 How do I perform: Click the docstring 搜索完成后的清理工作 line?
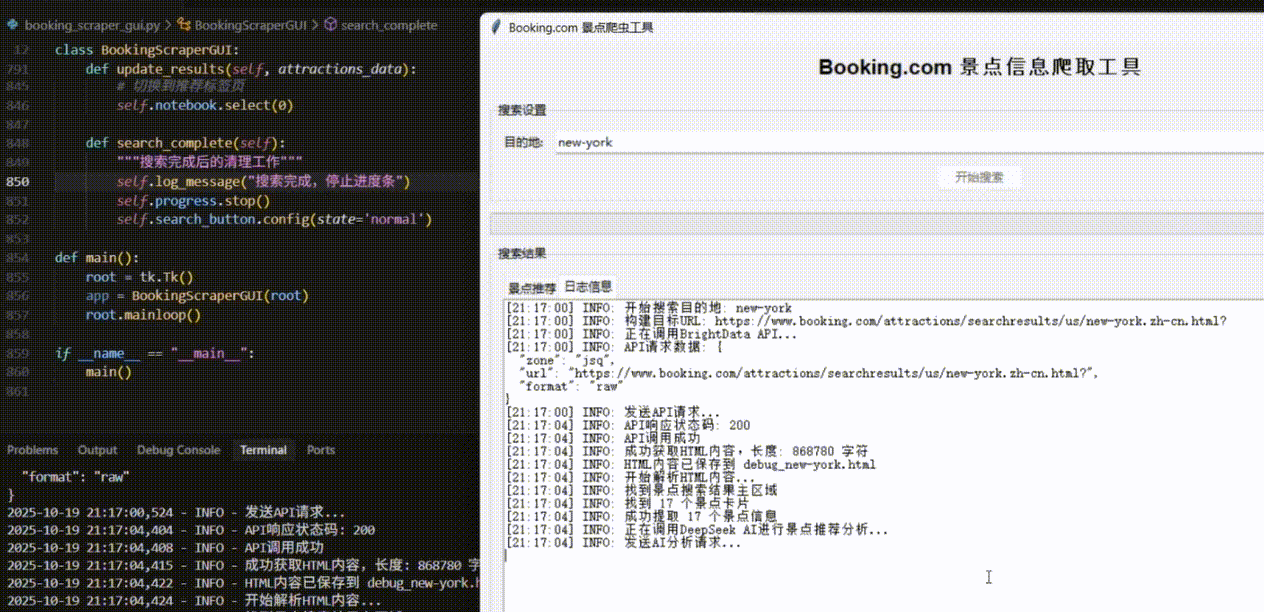click(x=209, y=162)
